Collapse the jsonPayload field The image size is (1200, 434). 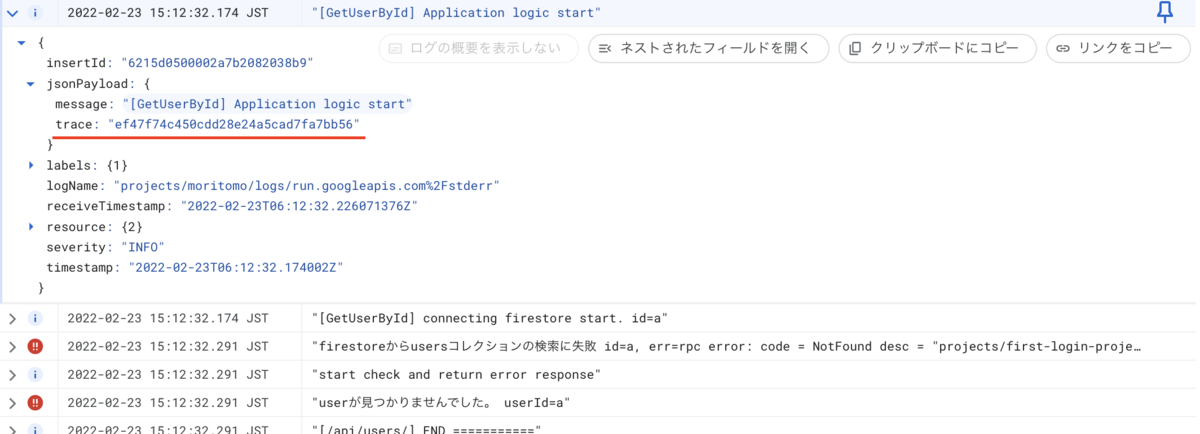pos(30,84)
